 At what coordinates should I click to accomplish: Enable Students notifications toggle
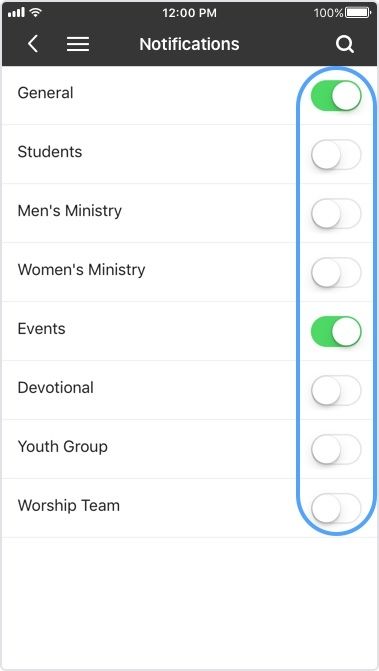pos(336,154)
